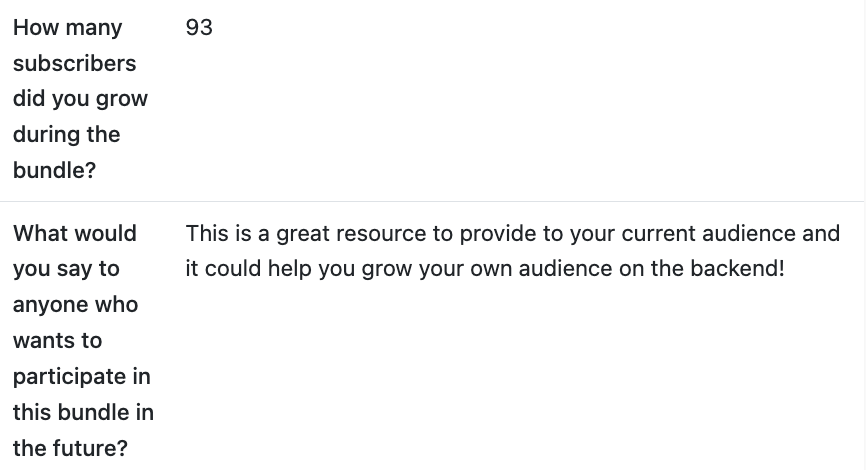
Task: Select the word 'subscribers' in first question
Action: [x=74, y=63]
